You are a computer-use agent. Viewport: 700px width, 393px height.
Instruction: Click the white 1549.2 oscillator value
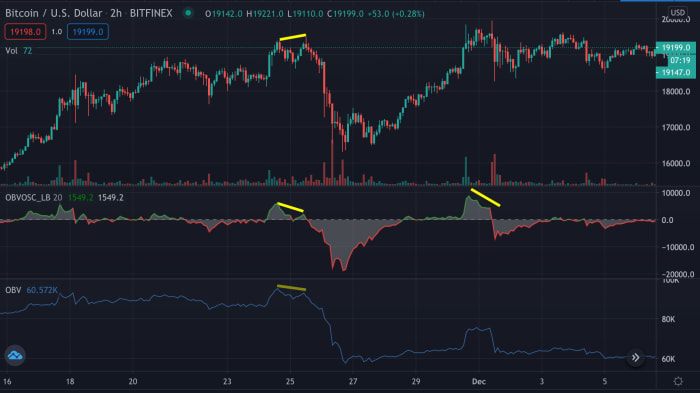point(111,197)
